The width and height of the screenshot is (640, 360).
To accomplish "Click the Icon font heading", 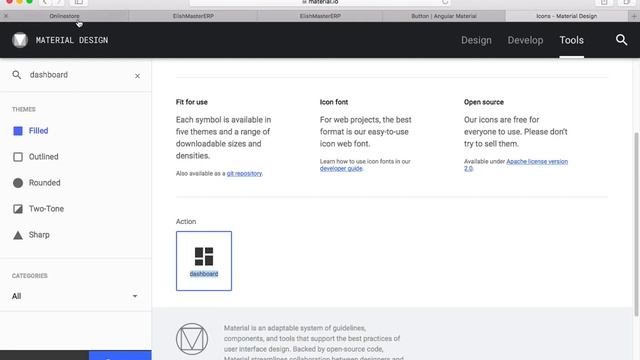I will click(x=333, y=102).
